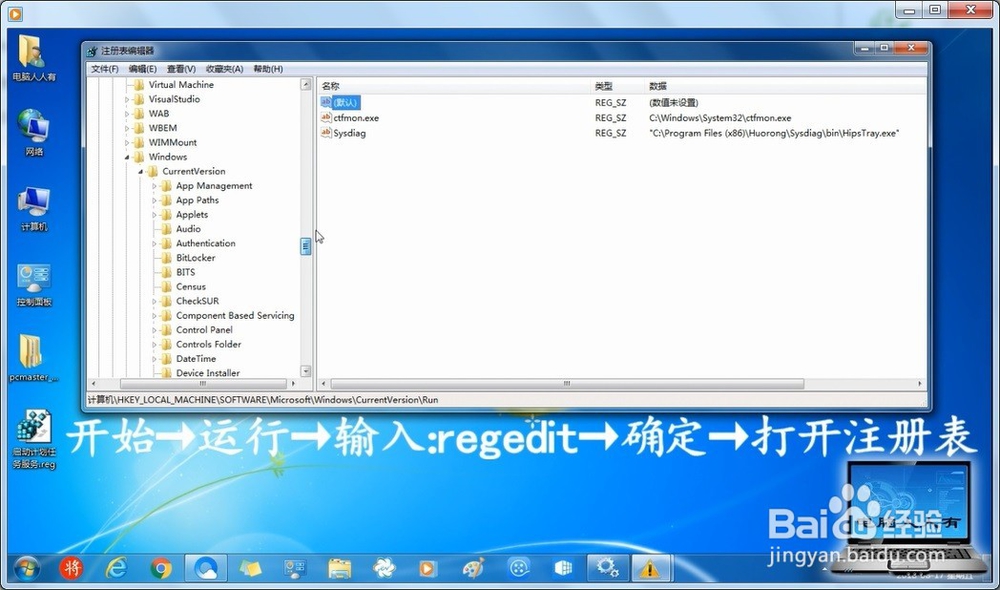The height and width of the screenshot is (590, 1000).
Task: Launch Paint from the taskbar palette icon
Action: [473, 568]
